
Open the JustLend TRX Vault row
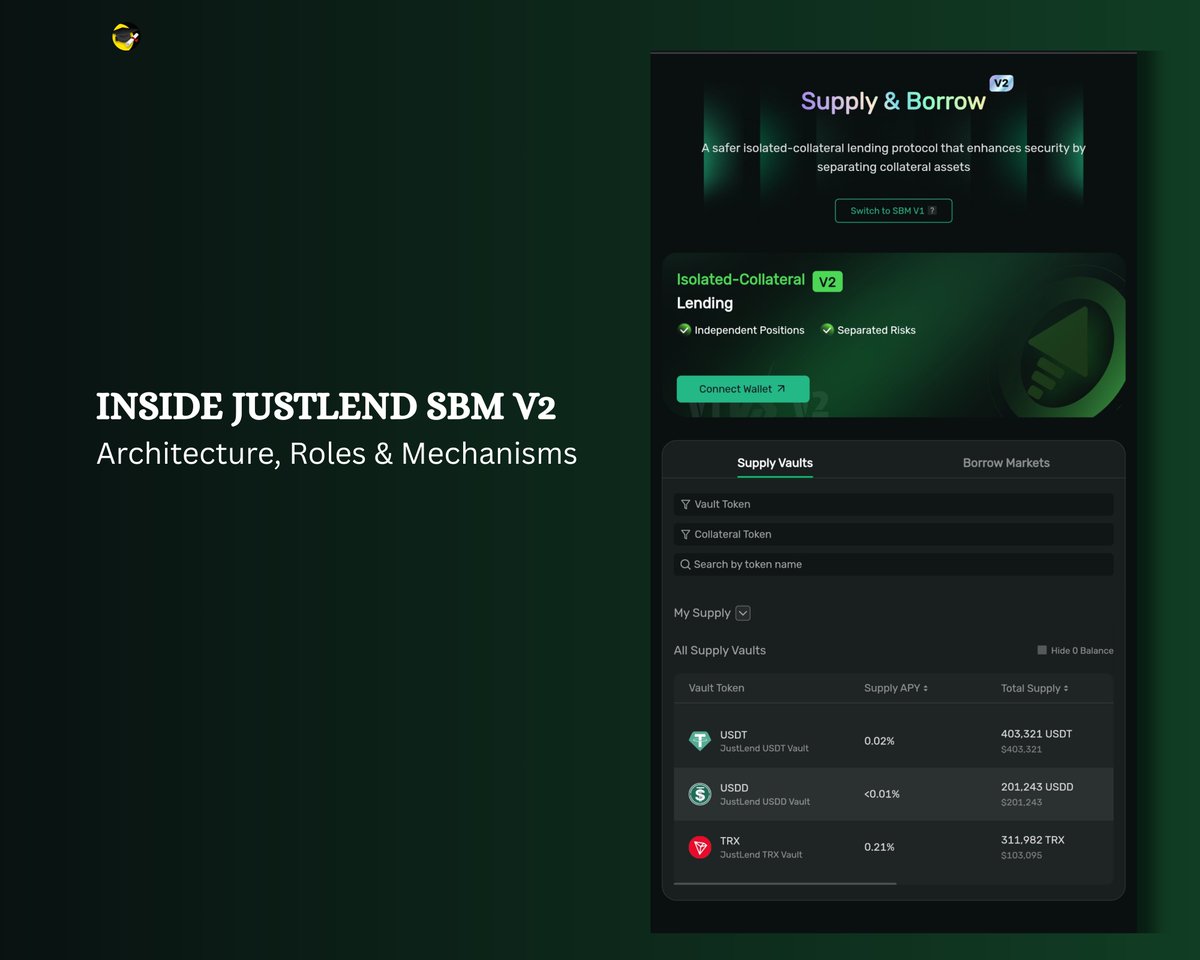tap(894, 847)
